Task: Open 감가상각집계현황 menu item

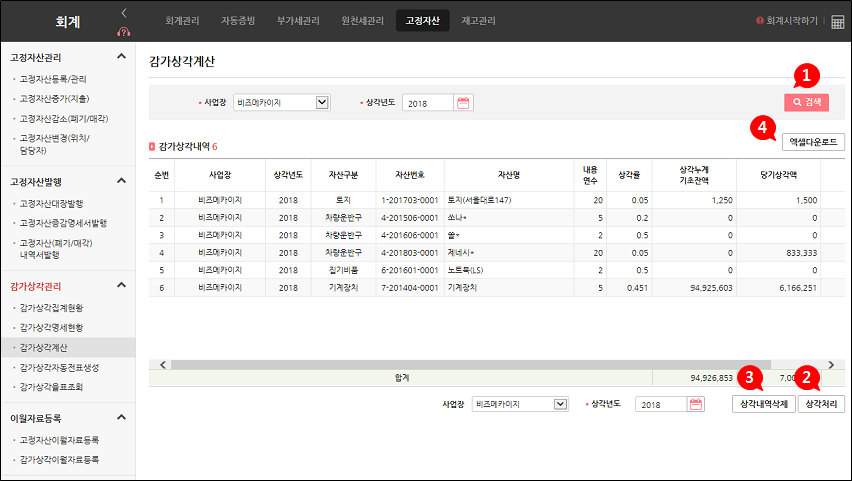Action: coord(52,308)
